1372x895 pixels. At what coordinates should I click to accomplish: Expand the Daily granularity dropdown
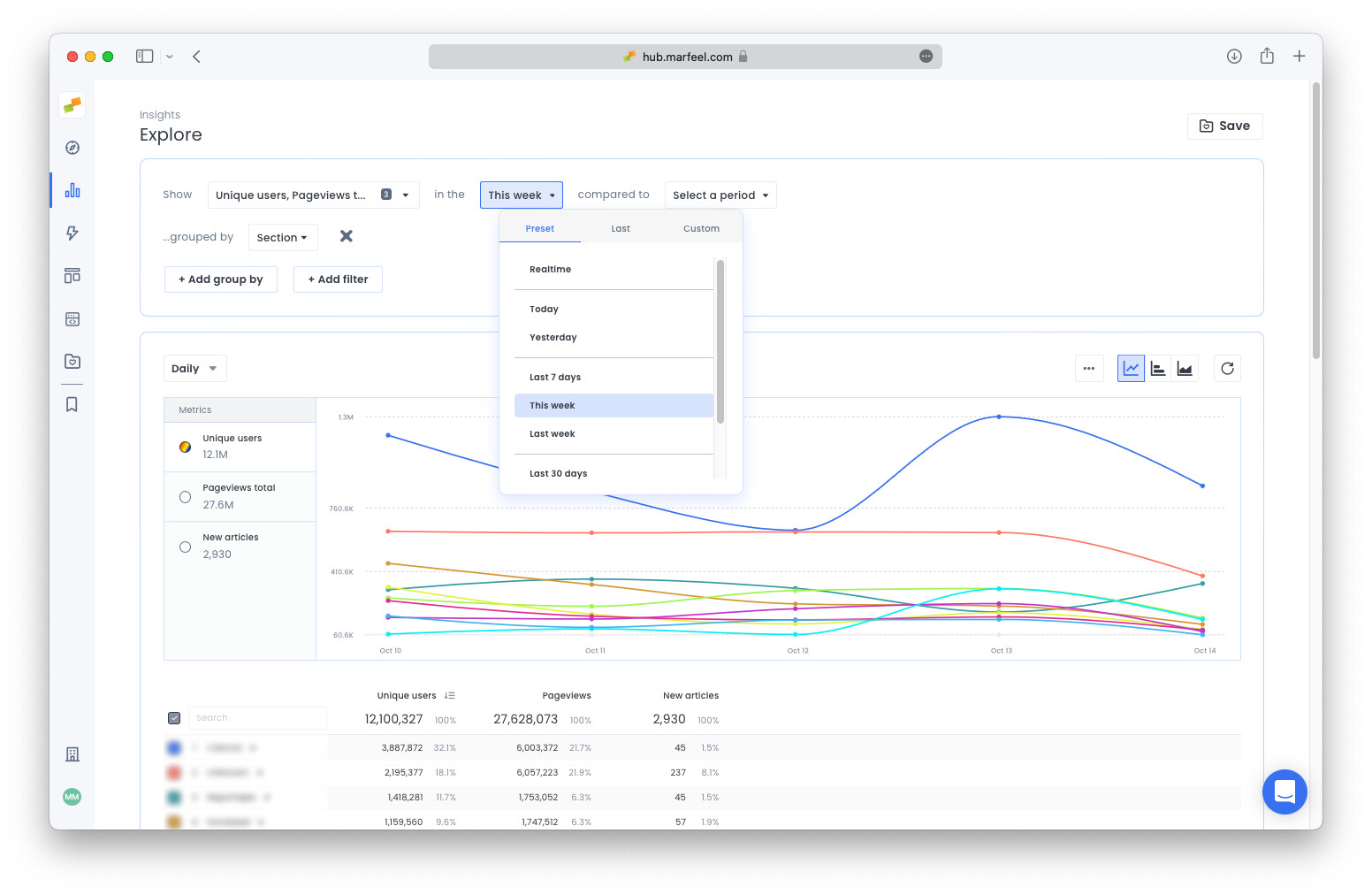194,369
